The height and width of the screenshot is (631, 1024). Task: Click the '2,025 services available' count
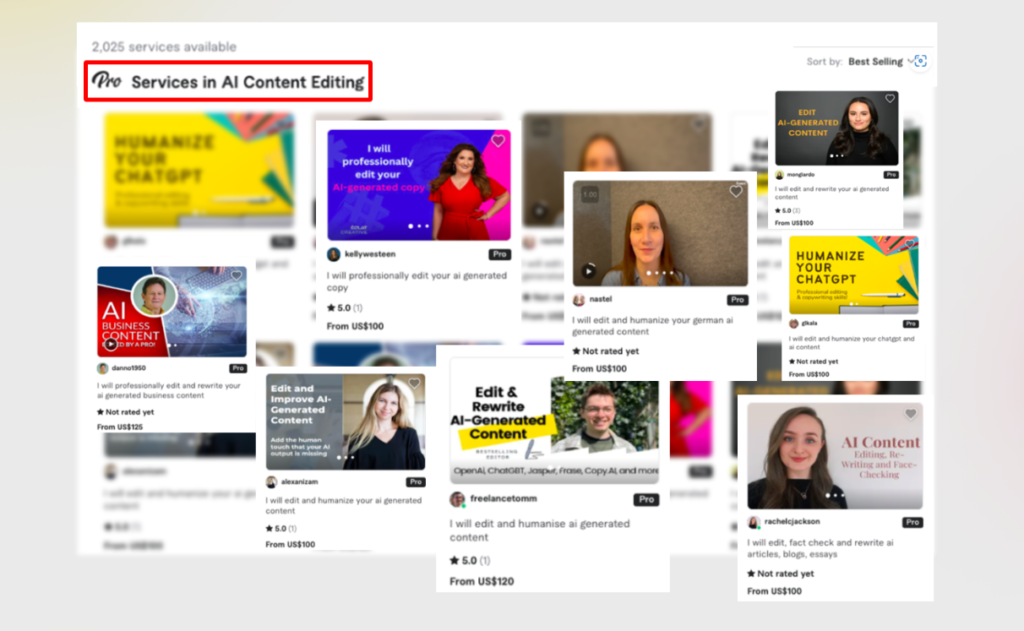[x=164, y=46]
